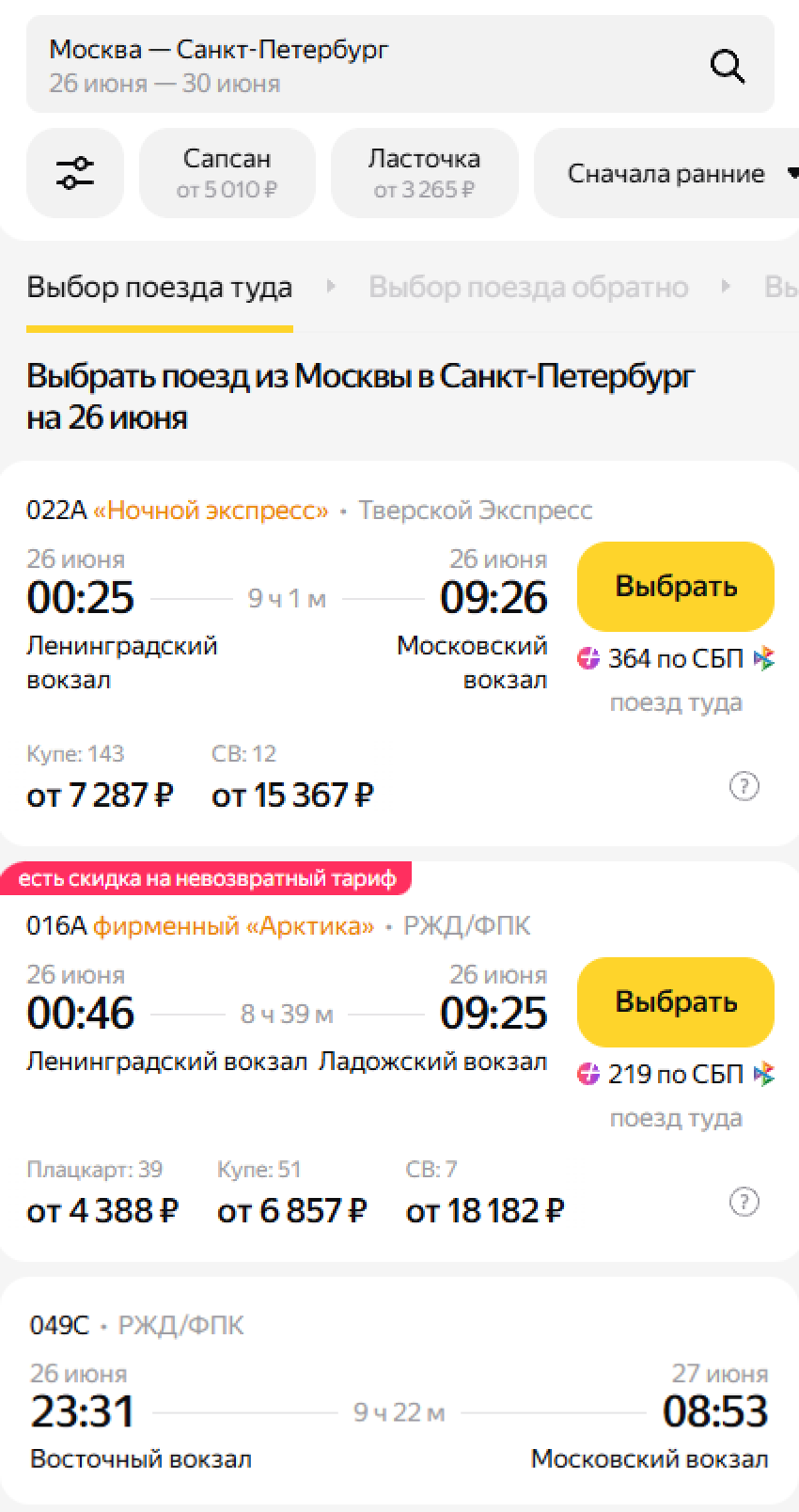
Task: Open the filters settings icon
Action: point(75,173)
